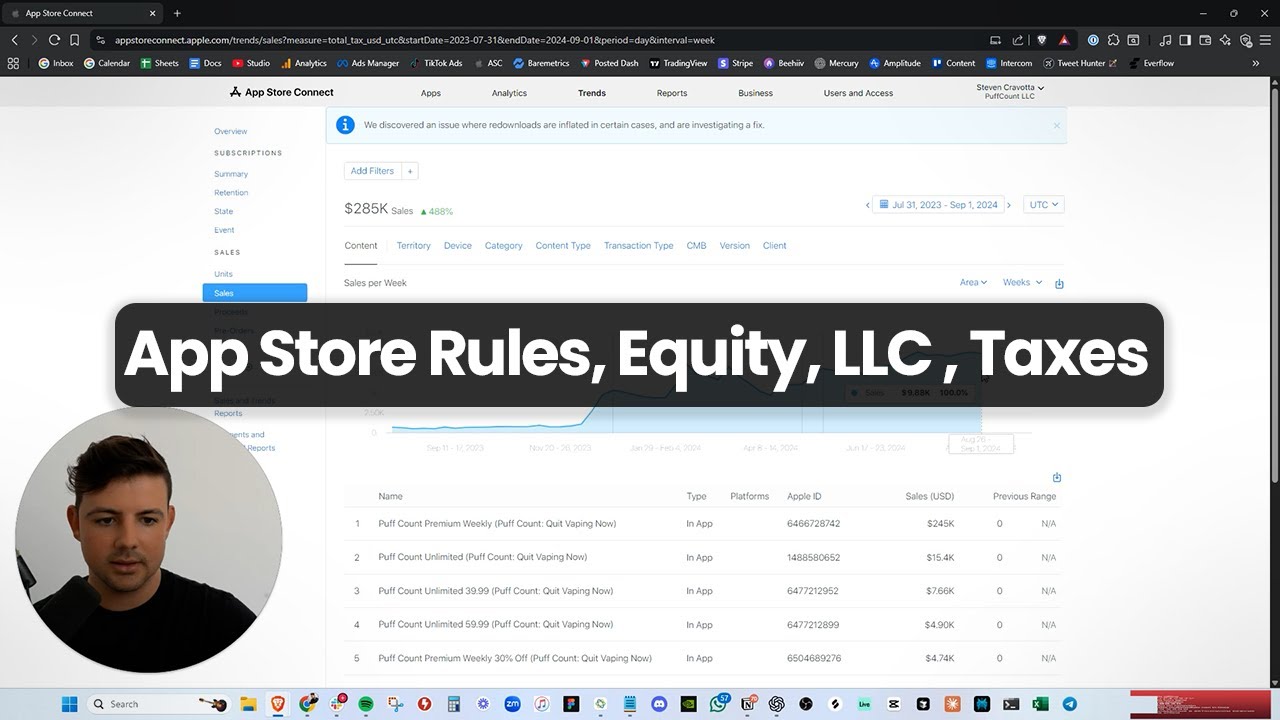Viewport: 1280px width, 720px height.
Task: Open the Sheets bookmark
Action: coord(159,63)
